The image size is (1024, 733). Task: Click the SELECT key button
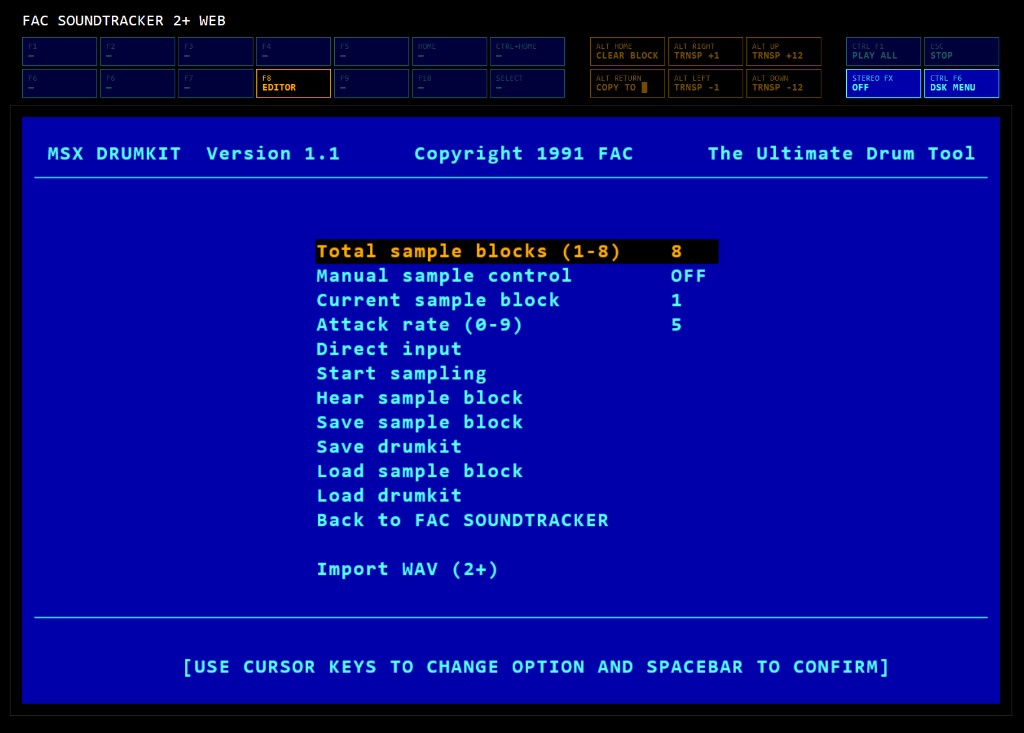pyautogui.click(x=528, y=83)
